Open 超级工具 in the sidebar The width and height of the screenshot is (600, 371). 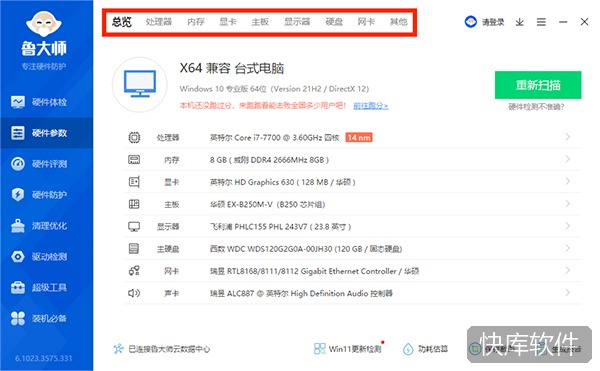(x=46, y=287)
